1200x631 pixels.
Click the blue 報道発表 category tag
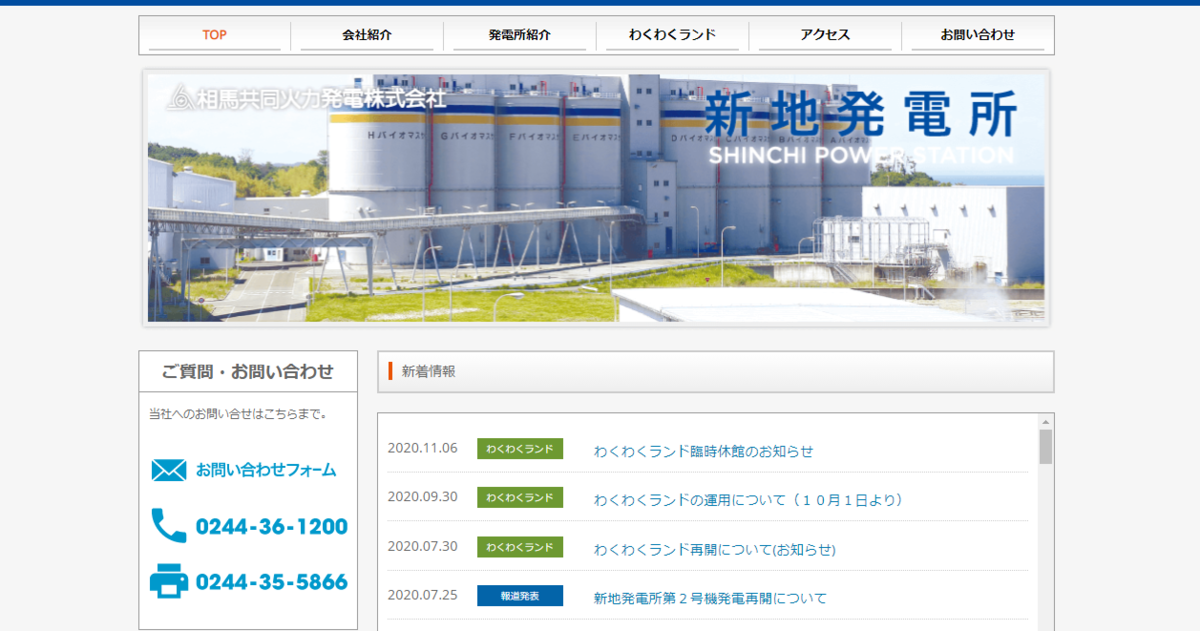click(520, 596)
